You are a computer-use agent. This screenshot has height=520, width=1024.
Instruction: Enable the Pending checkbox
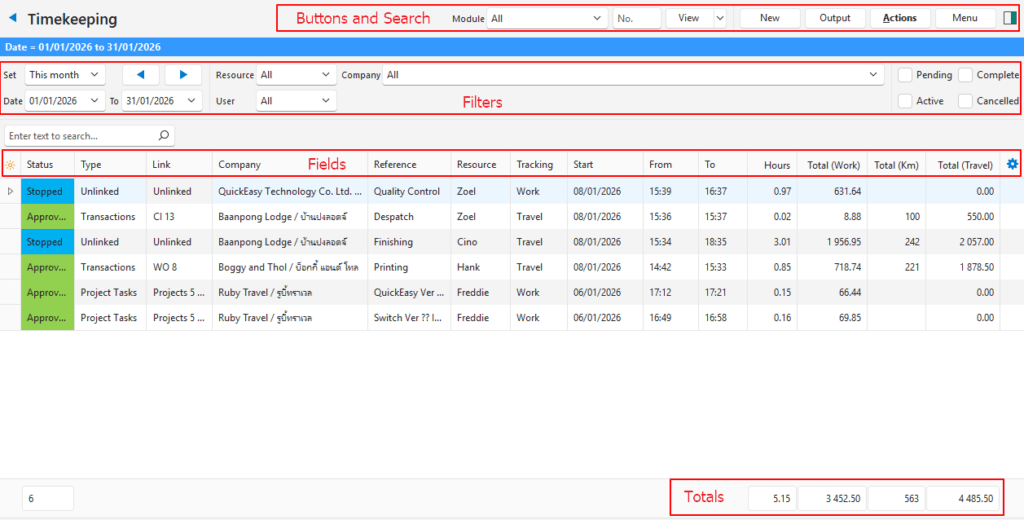[x=905, y=75]
